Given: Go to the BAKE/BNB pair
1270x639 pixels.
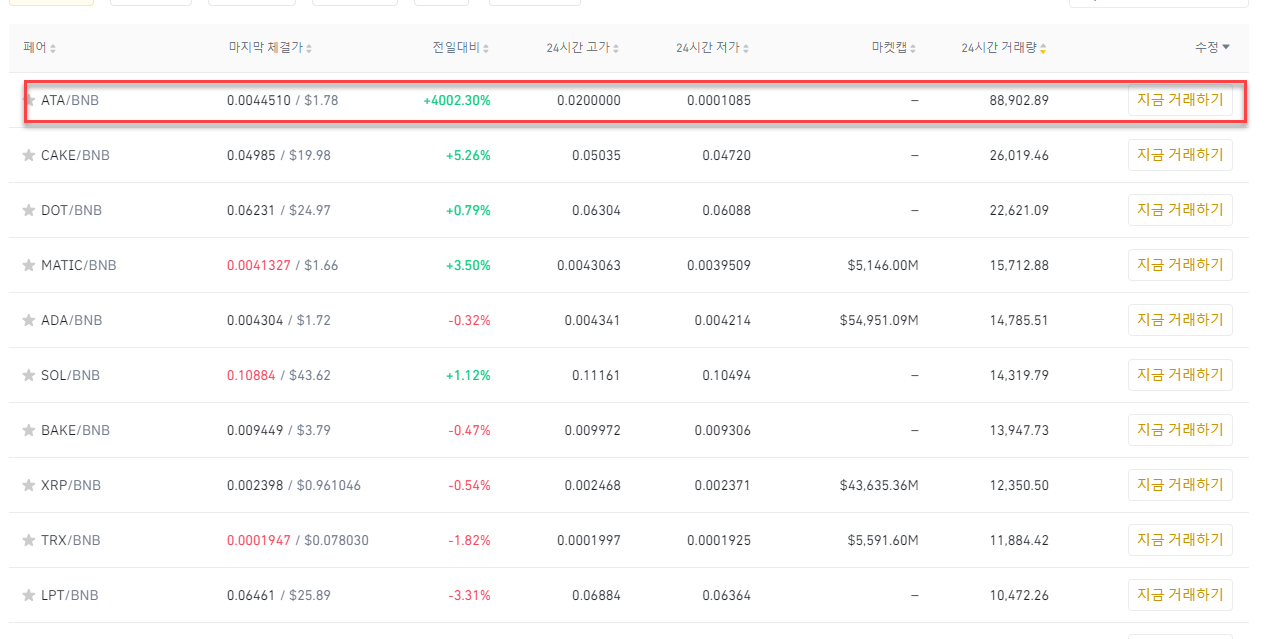Looking at the screenshot, I should coord(75,430).
